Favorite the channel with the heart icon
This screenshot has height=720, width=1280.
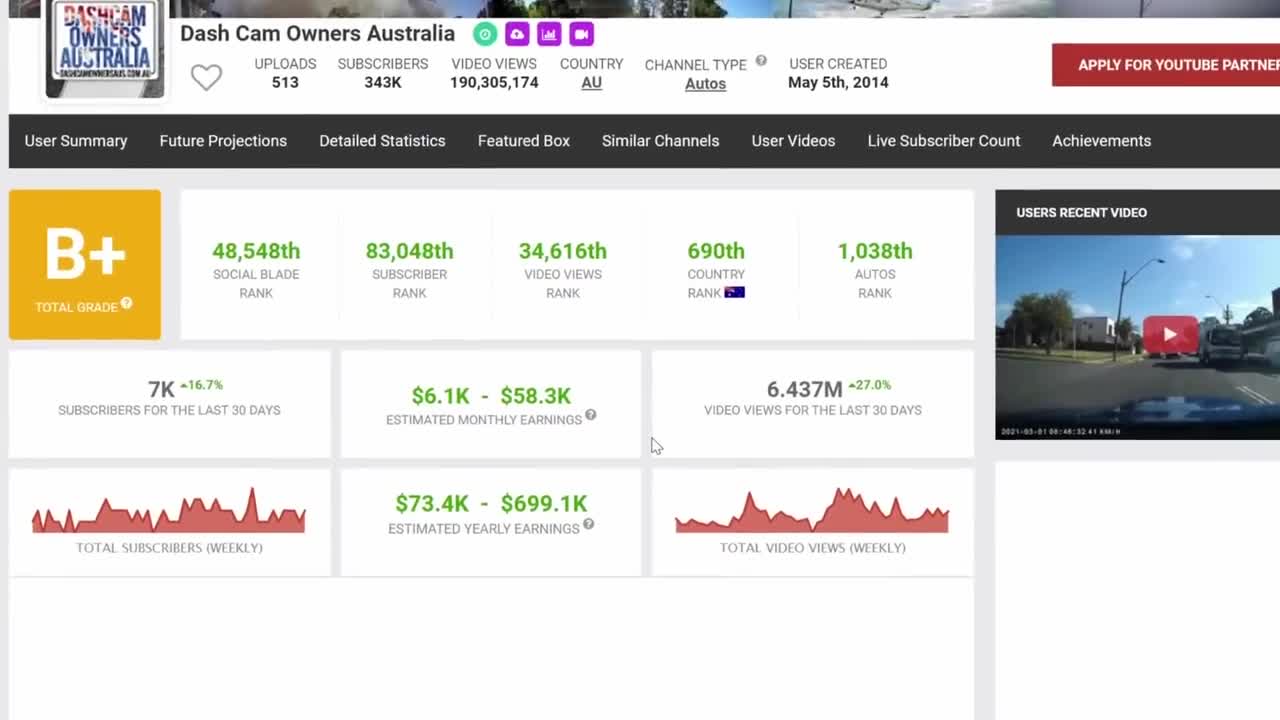pos(206,77)
